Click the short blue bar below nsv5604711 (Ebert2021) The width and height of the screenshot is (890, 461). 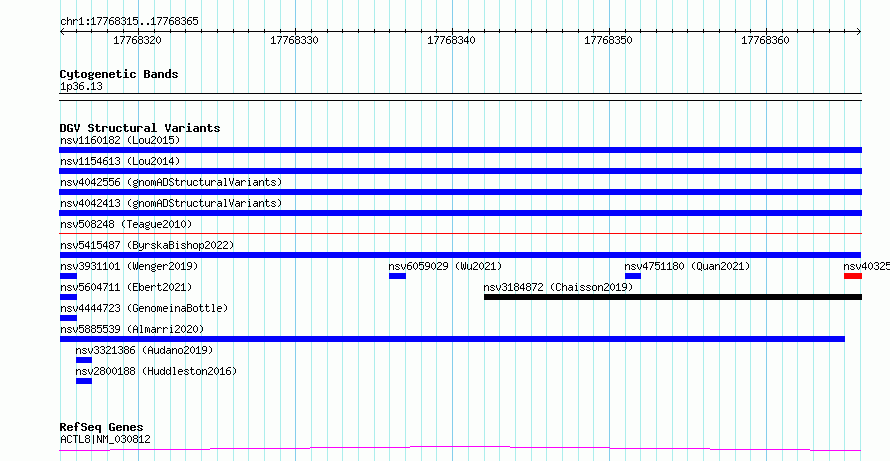68,297
